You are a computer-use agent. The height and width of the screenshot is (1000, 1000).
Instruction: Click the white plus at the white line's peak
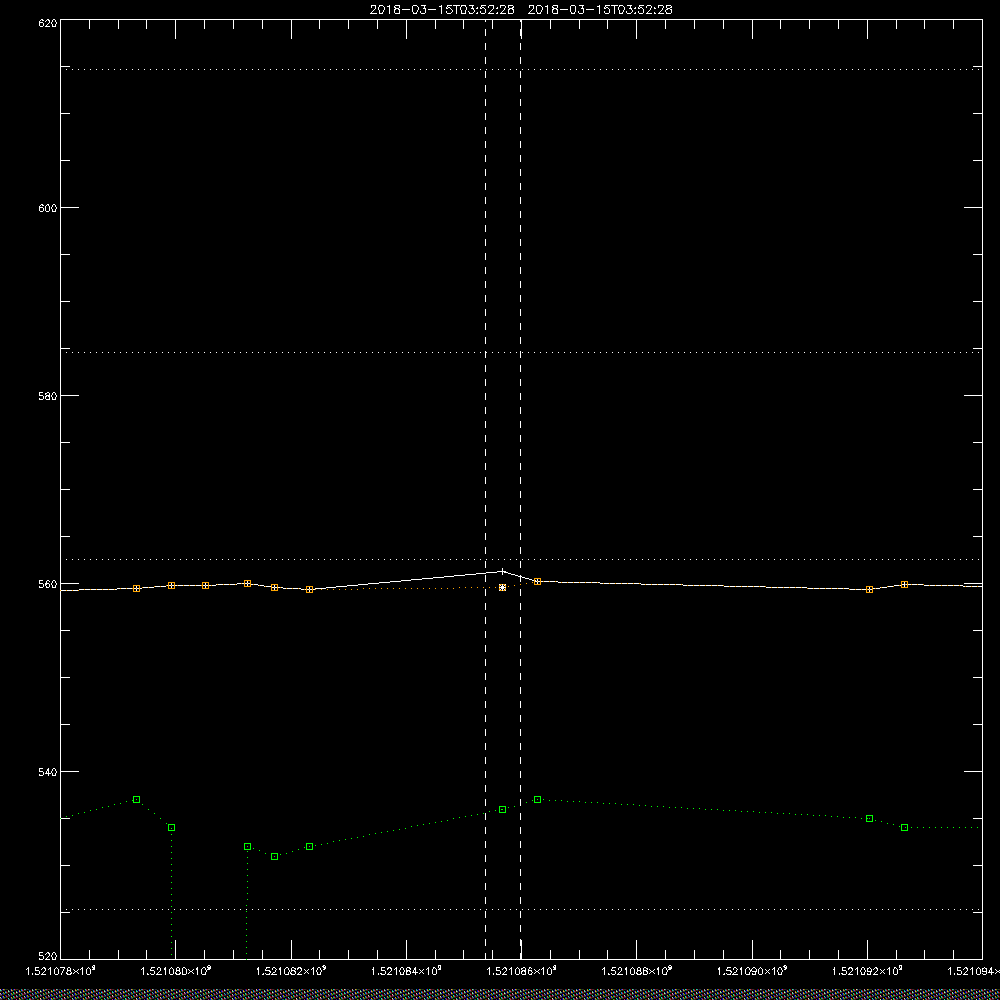[x=503, y=571]
